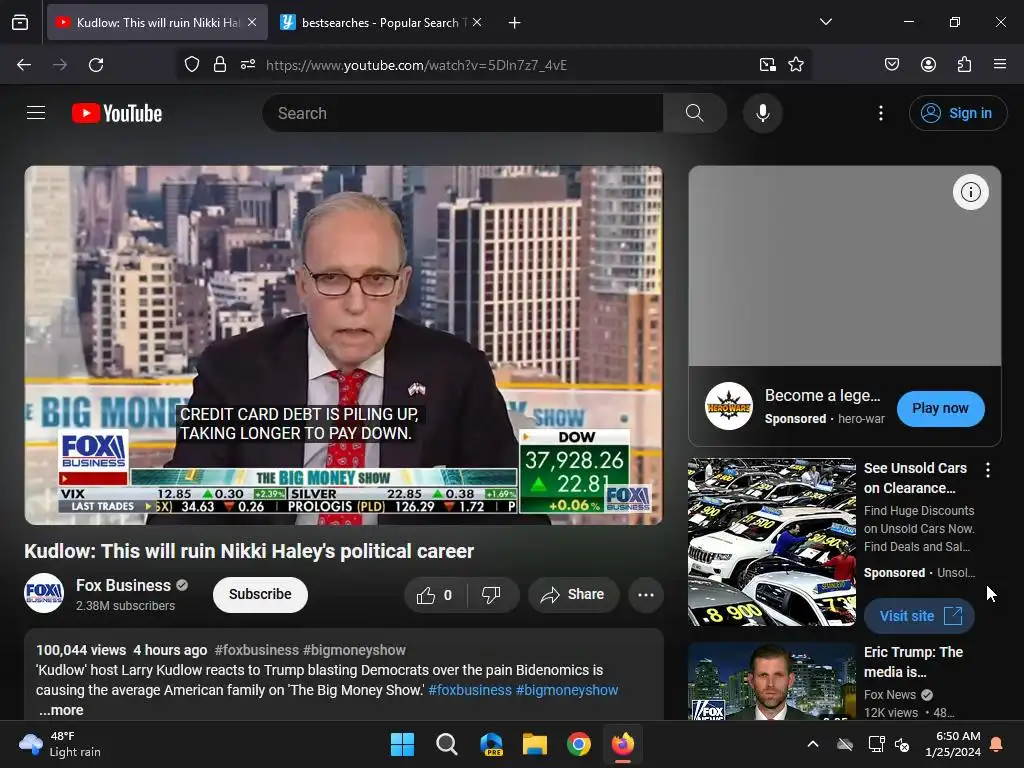Open Save to Pocket
Viewport: 1024px width, 768px height.
(x=892, y=65)
